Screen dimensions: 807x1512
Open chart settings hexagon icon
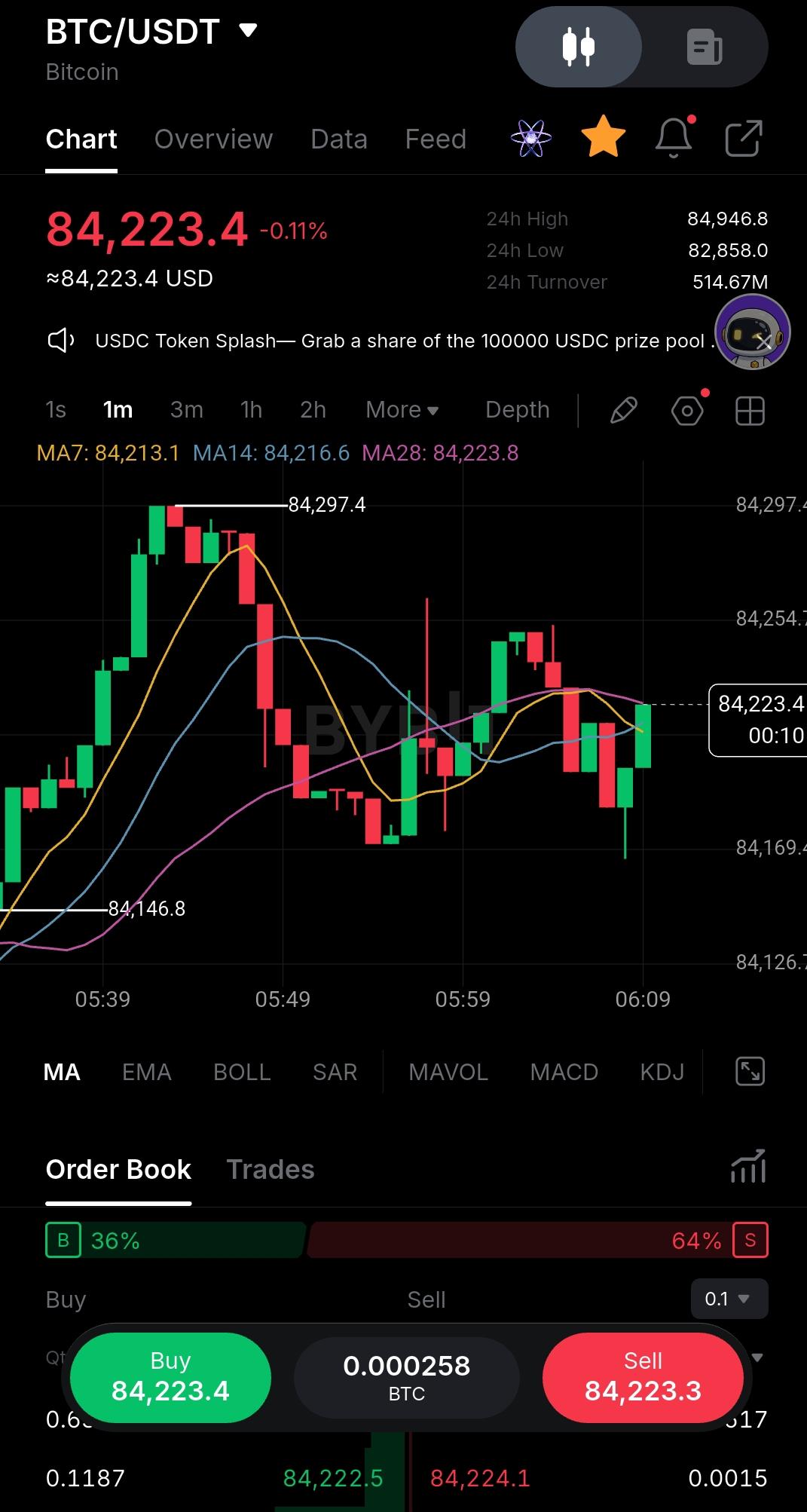(x=687, y=411)
